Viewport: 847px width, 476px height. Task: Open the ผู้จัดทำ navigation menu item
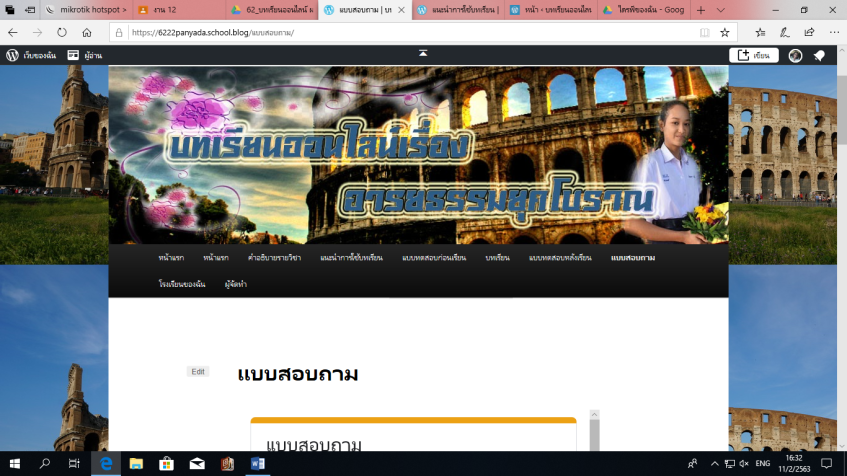pos(236,284)
